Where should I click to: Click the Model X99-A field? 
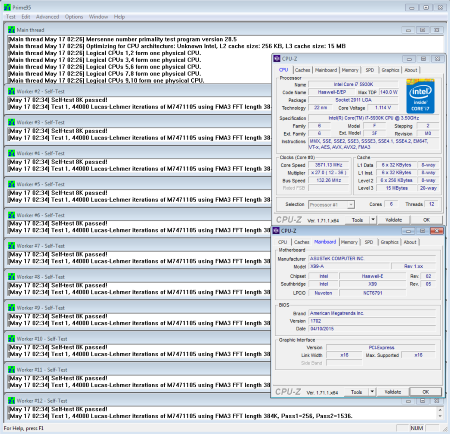(x=349, y=266)
